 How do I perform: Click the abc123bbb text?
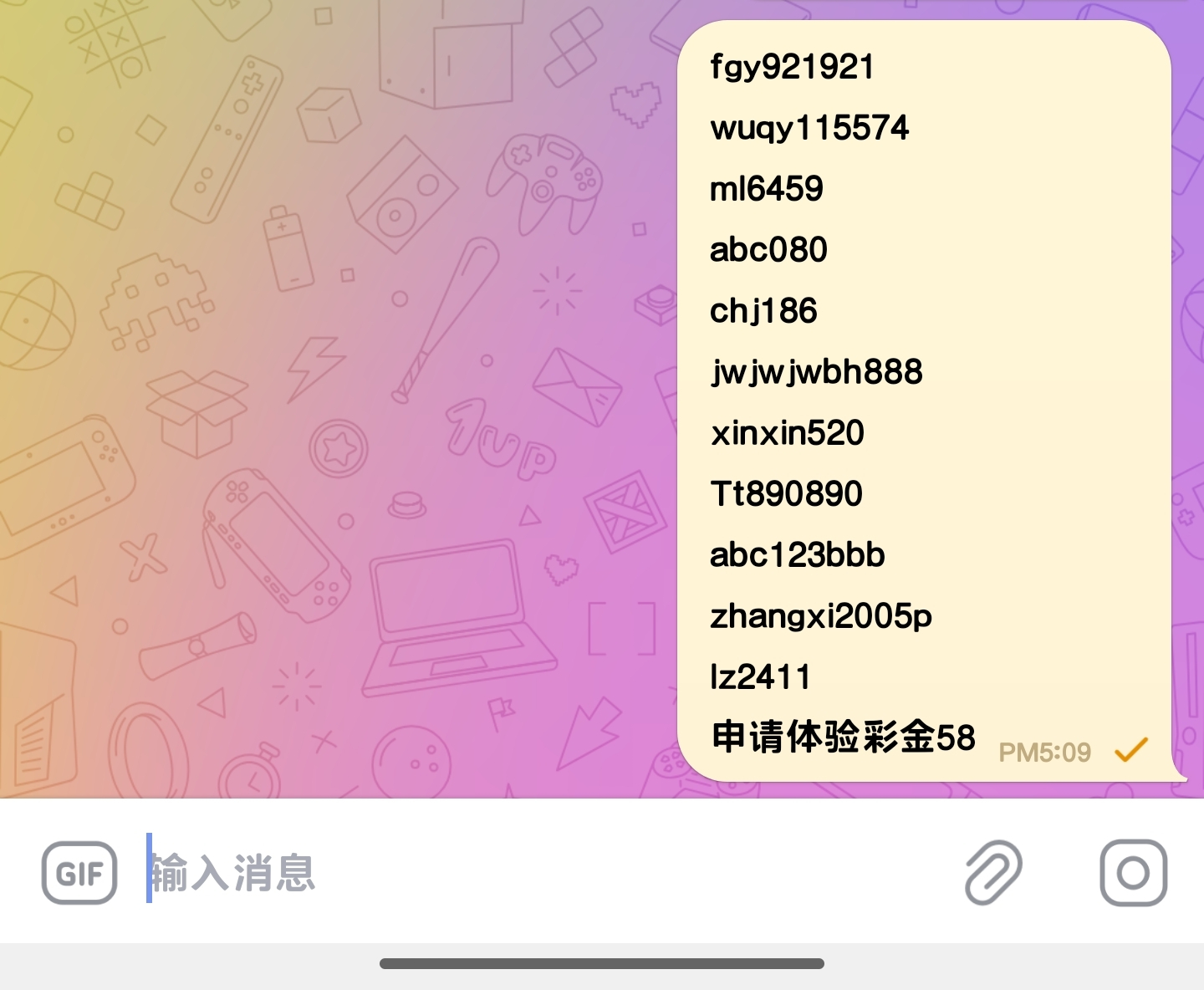798,555
